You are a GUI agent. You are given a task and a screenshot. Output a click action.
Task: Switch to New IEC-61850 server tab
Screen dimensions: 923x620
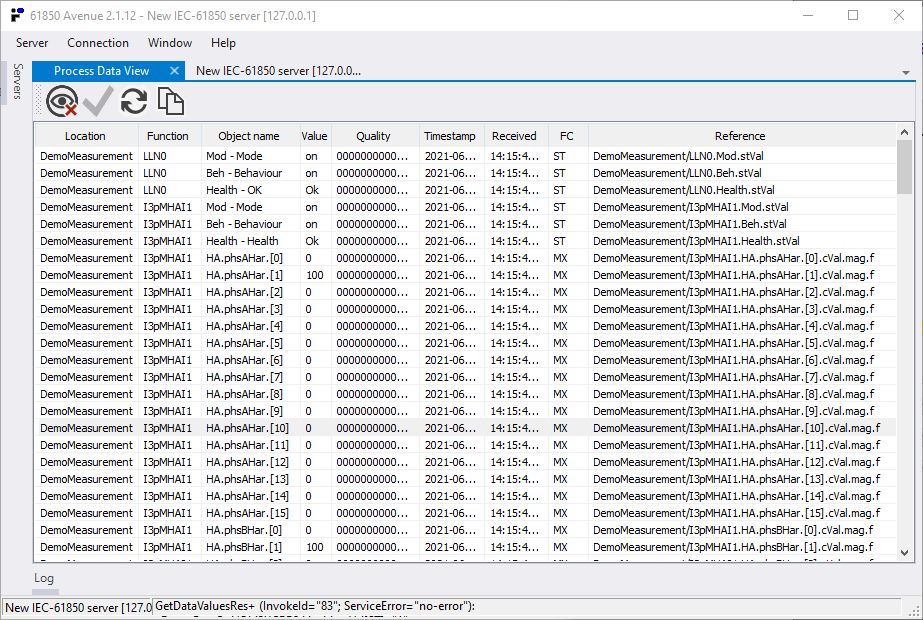[278, 71]
